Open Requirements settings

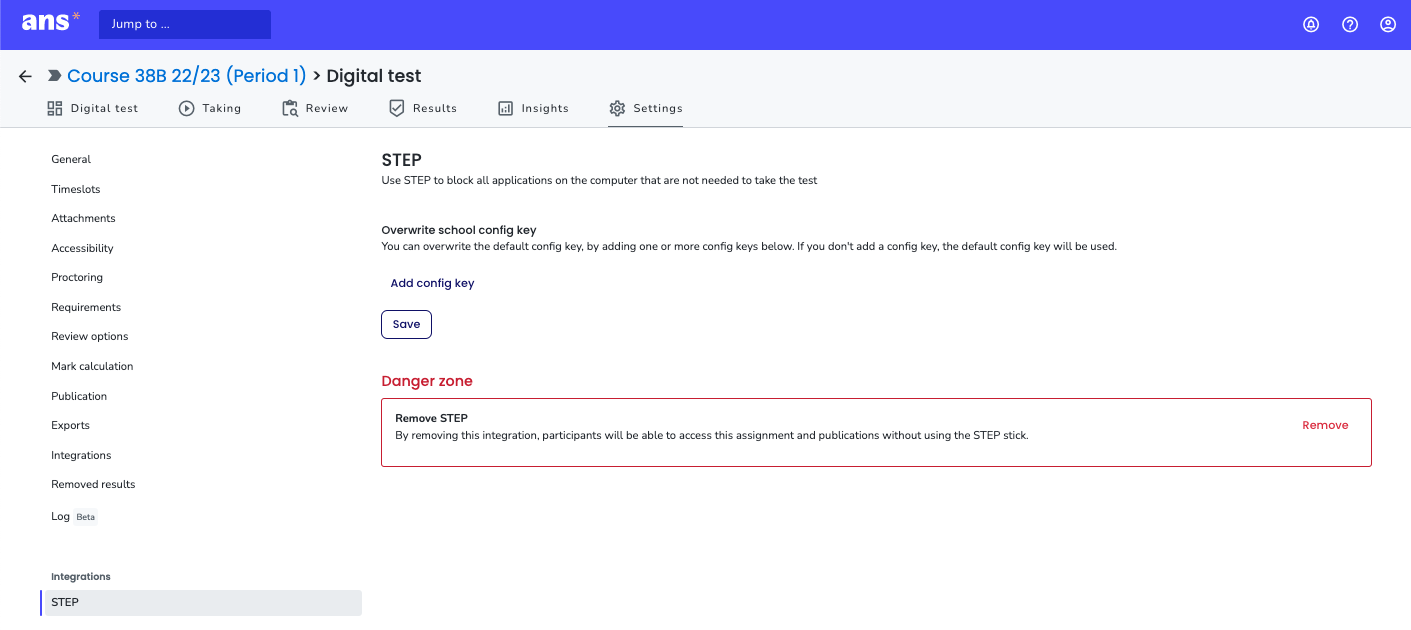pyautogui.click(x=86, y=307)
